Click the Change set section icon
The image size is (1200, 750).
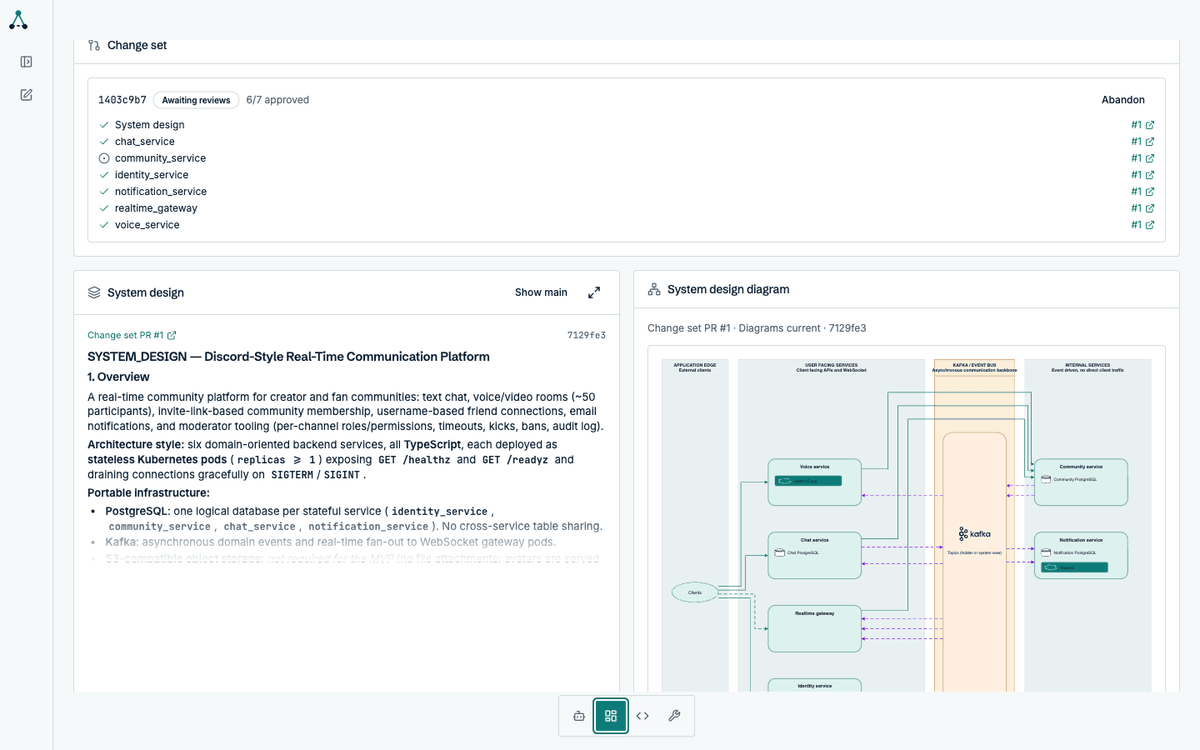[x=94, y=45]
